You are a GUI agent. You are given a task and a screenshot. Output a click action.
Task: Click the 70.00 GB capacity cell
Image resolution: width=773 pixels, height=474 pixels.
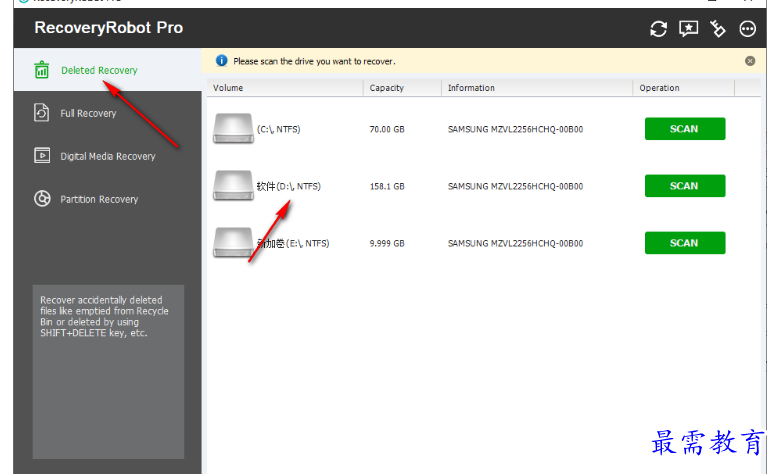click(x=387, y=129)
